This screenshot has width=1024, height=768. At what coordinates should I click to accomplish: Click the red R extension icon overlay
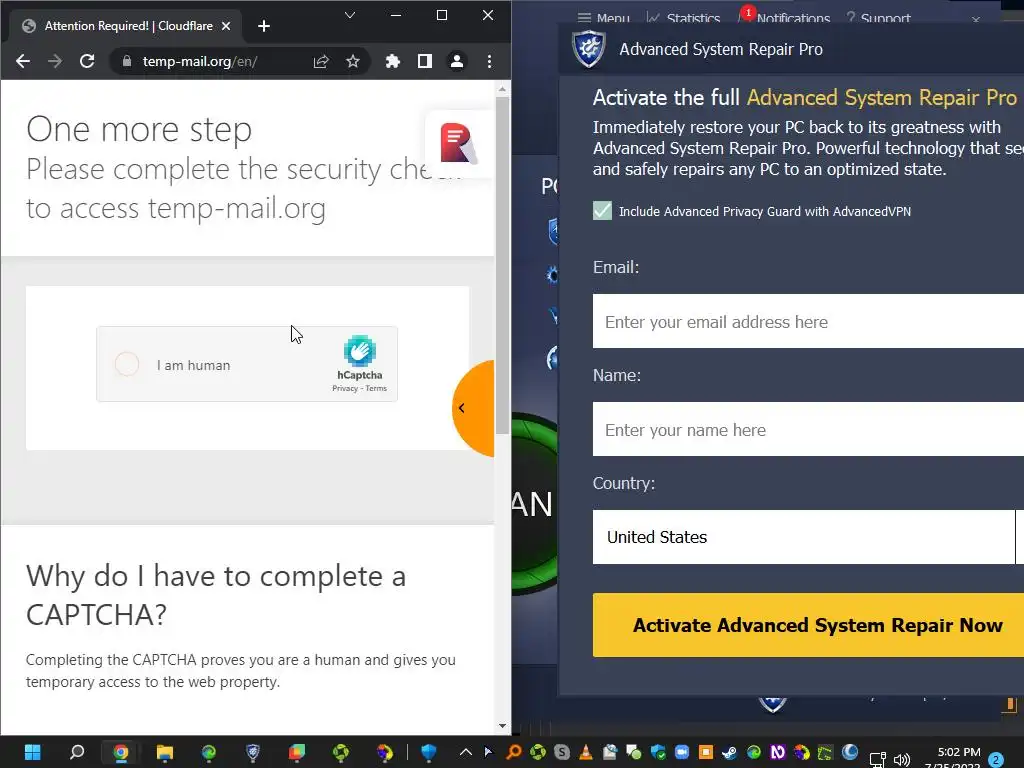(x=457, y=142)
